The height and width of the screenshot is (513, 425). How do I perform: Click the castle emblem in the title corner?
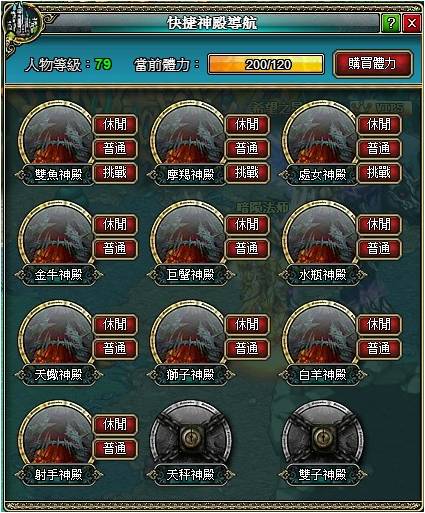point(22,23)
